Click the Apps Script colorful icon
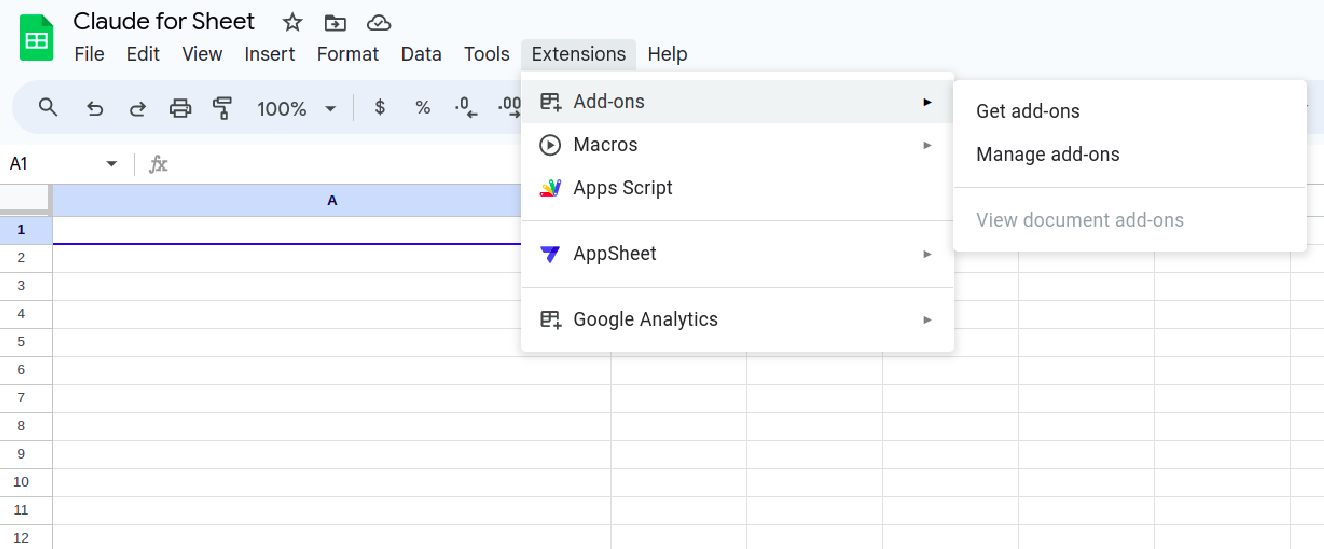This screenshot has width=1324, height=549. tap(550, 188)
